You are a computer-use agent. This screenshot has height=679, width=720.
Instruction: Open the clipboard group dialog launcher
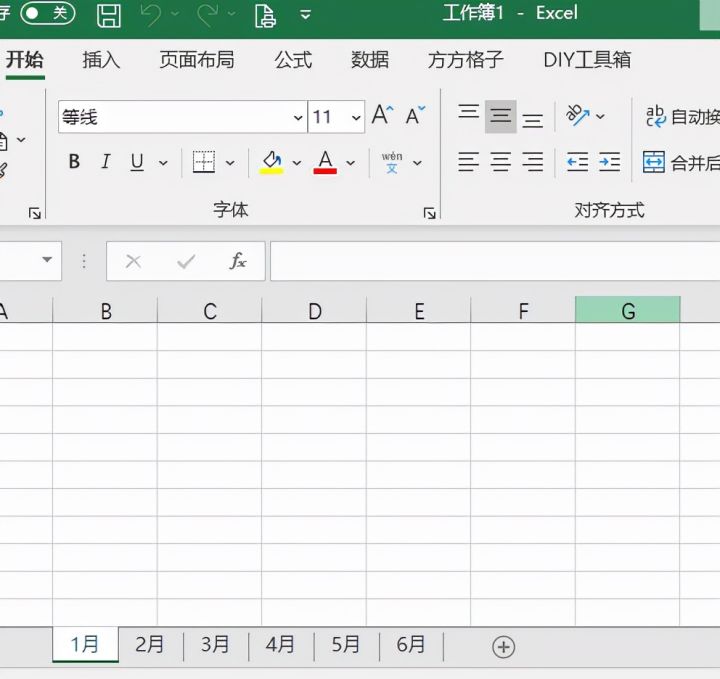tap(34, 213)
